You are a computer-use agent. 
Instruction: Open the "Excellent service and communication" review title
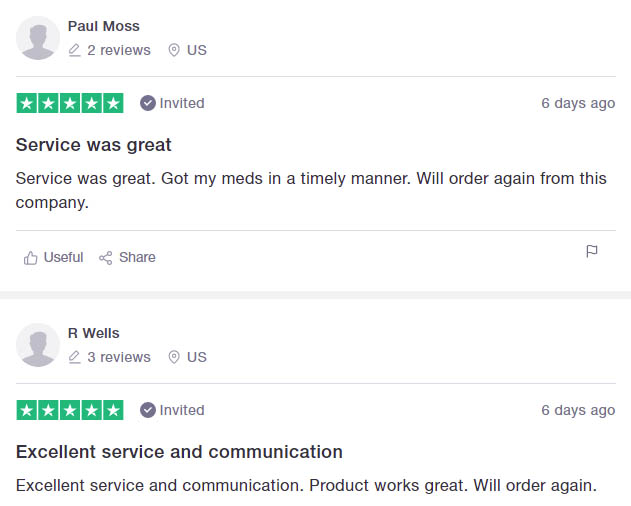(x=179, y=452)
